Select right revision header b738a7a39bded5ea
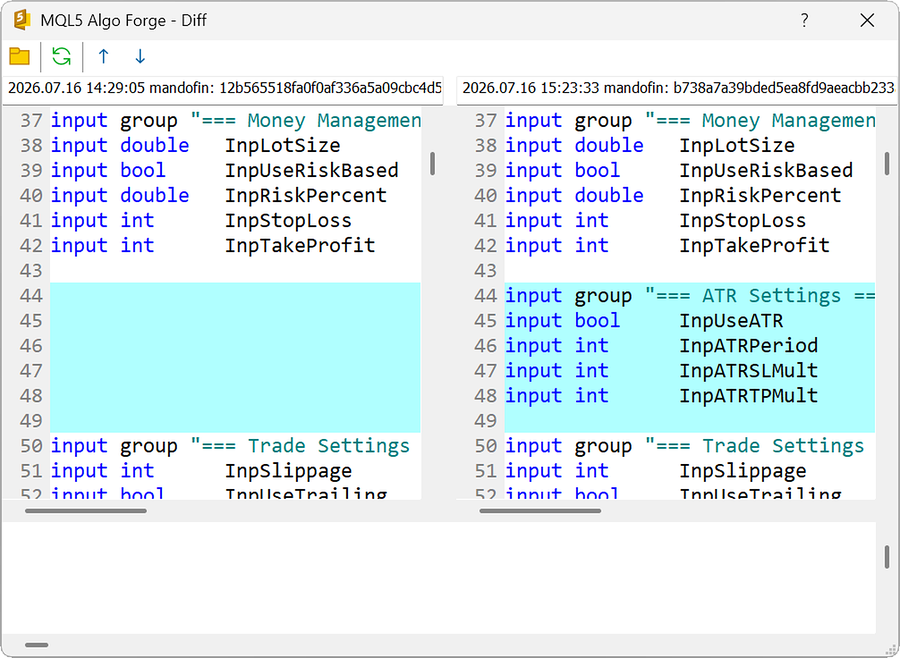The image size is (900, 658). [677, 88]
